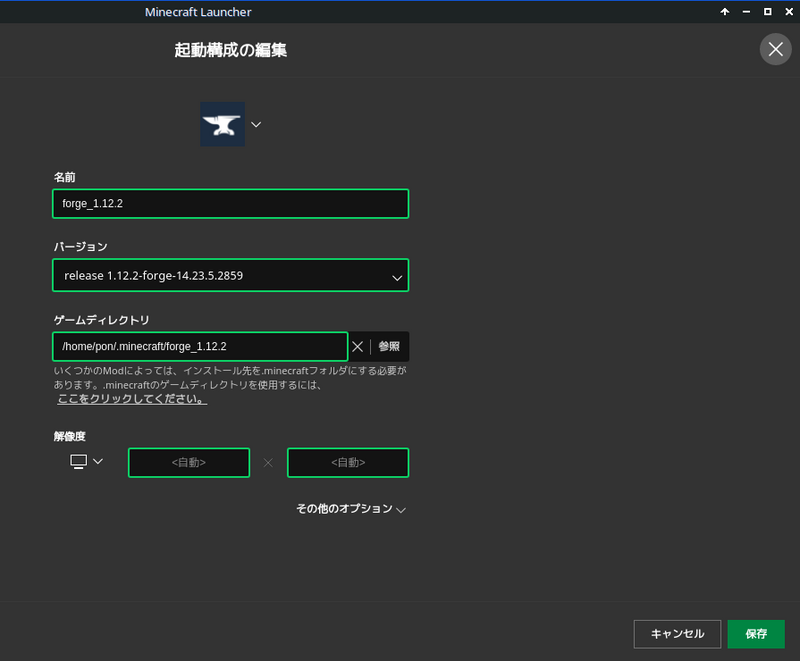
Task: Click the resolution height <自動> field
Action: coord(348,463)
